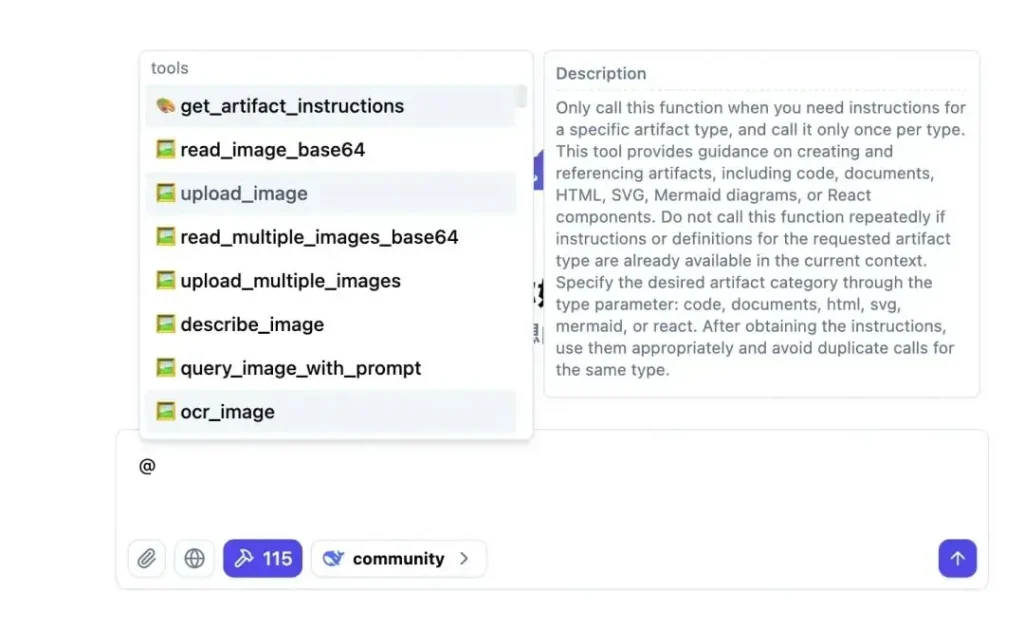Click the whale icon in community selector

(334, 559)
